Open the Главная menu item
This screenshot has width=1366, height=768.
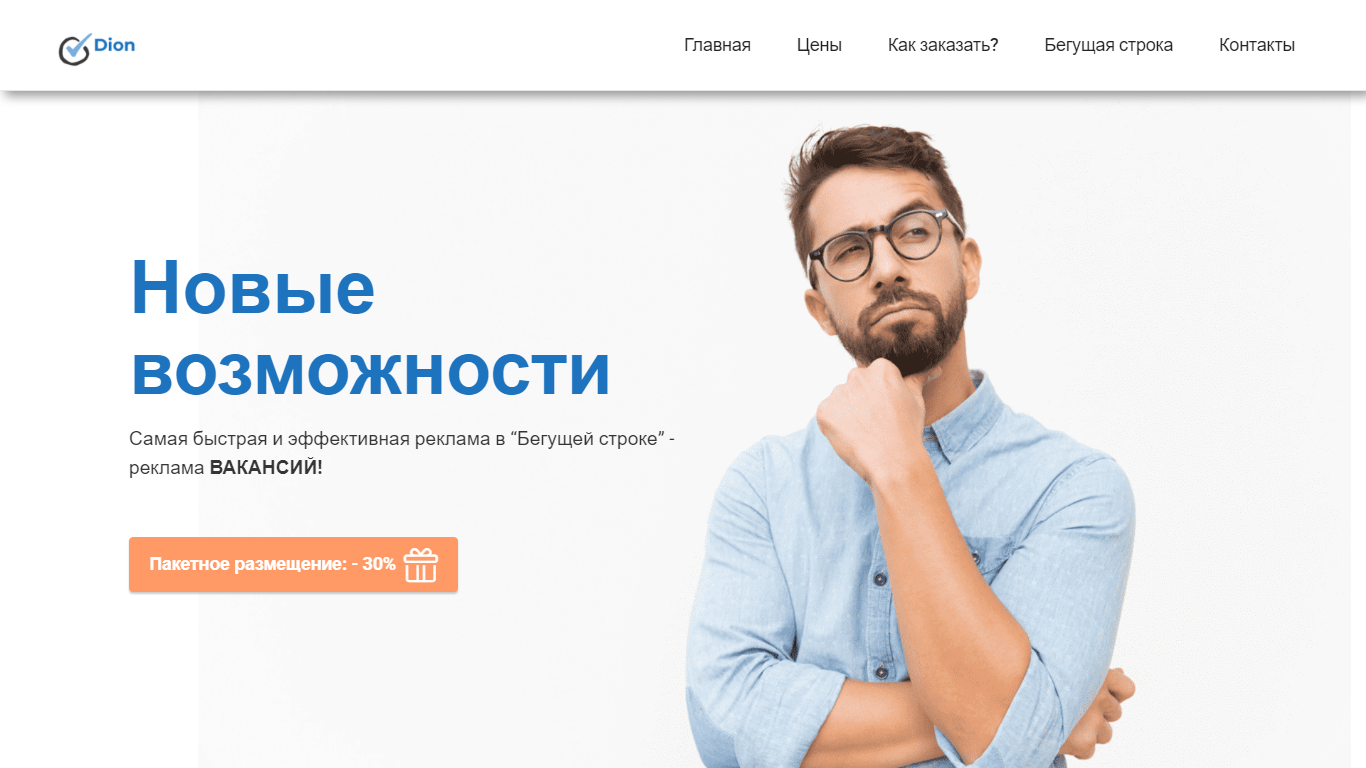717,45
